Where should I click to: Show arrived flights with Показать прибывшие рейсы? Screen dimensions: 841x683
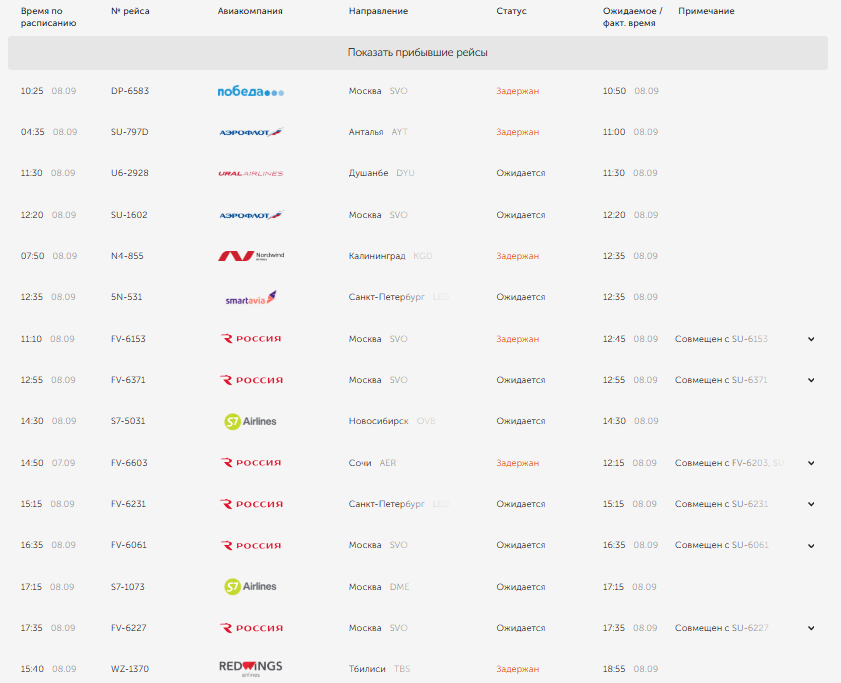click(x=417, y=53)
